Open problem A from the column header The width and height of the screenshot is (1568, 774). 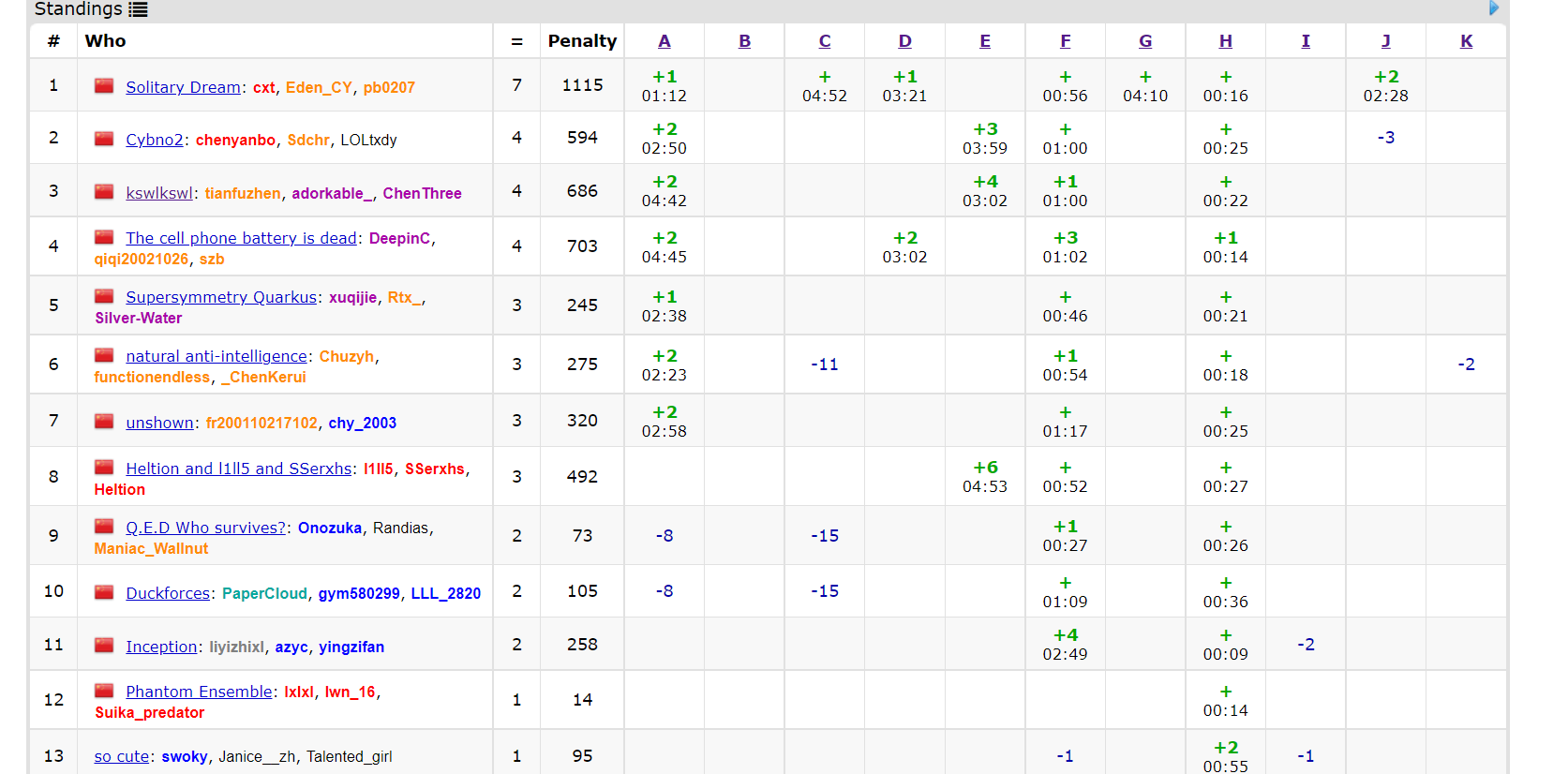click(x=664, y=41)
